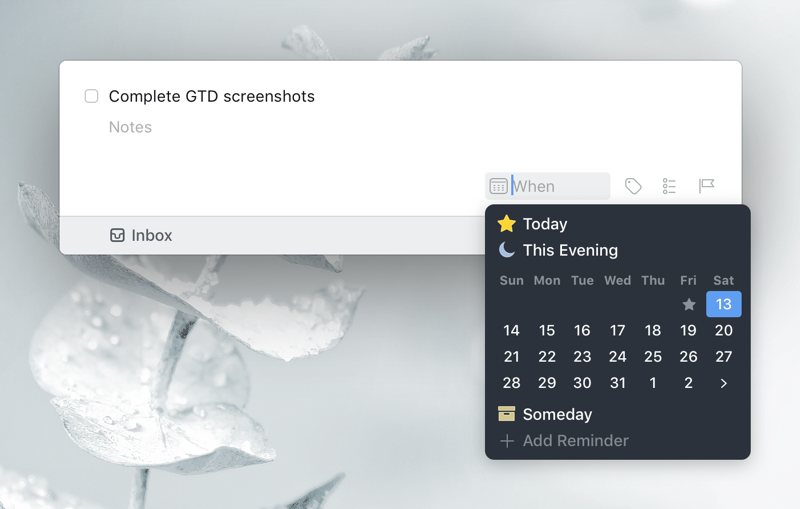
Task: Pick date 17 in calendar
Action: 617,330
